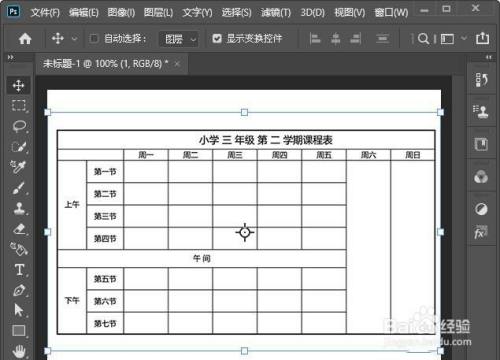Click the left-middle transform handle
500x360 pixels.
pyautogui.click(x=48, y=232)
